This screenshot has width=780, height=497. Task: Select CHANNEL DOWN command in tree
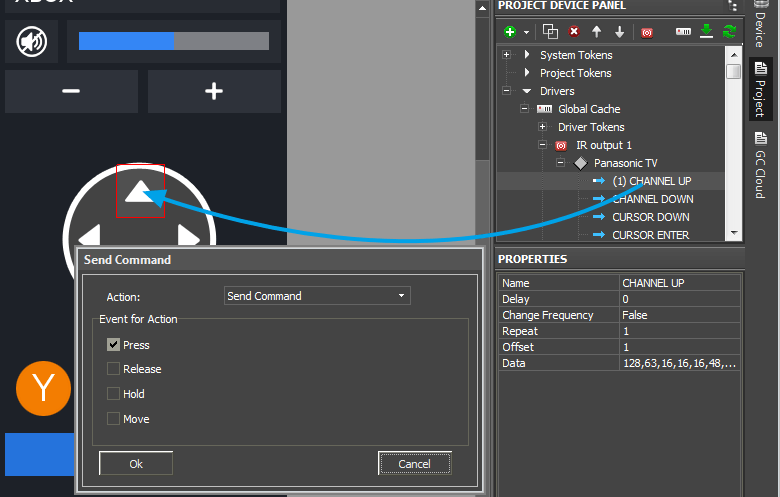[x=652, y=199]
